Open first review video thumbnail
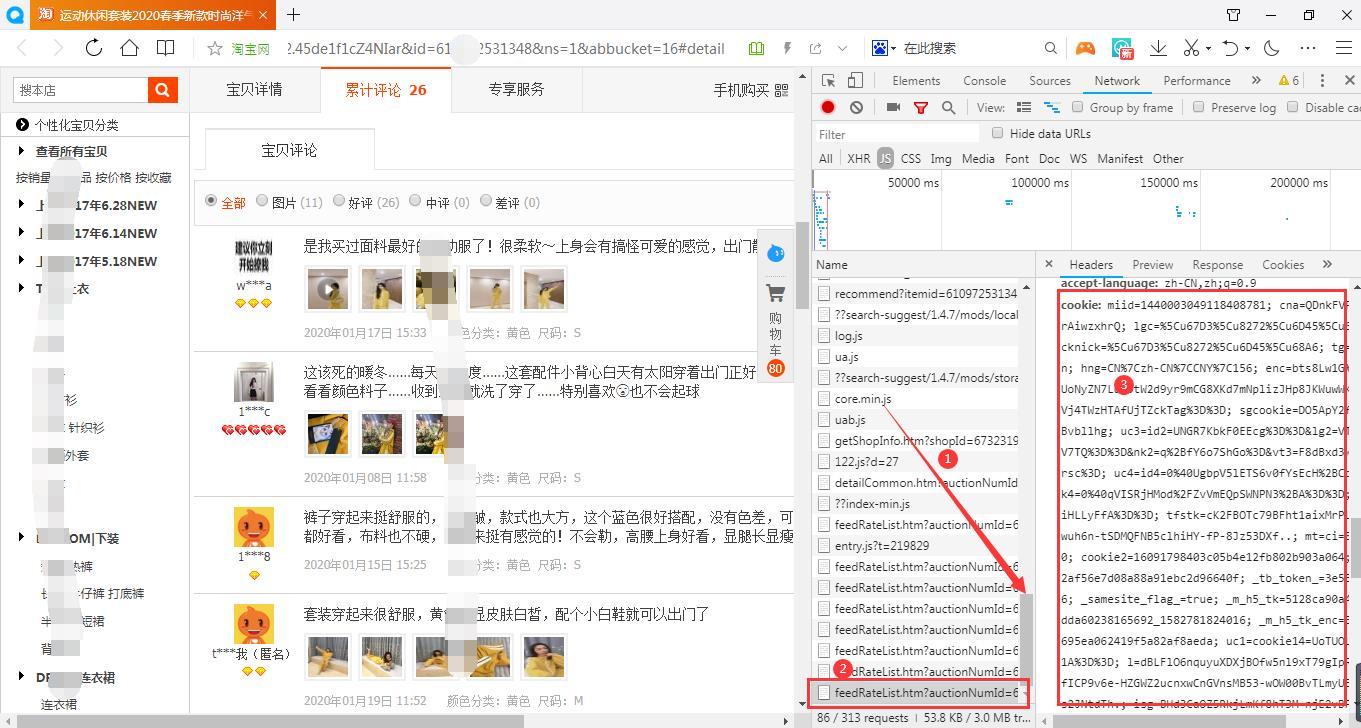The width and height of the screenshot is (1361, 728). (x=328, y=289)
